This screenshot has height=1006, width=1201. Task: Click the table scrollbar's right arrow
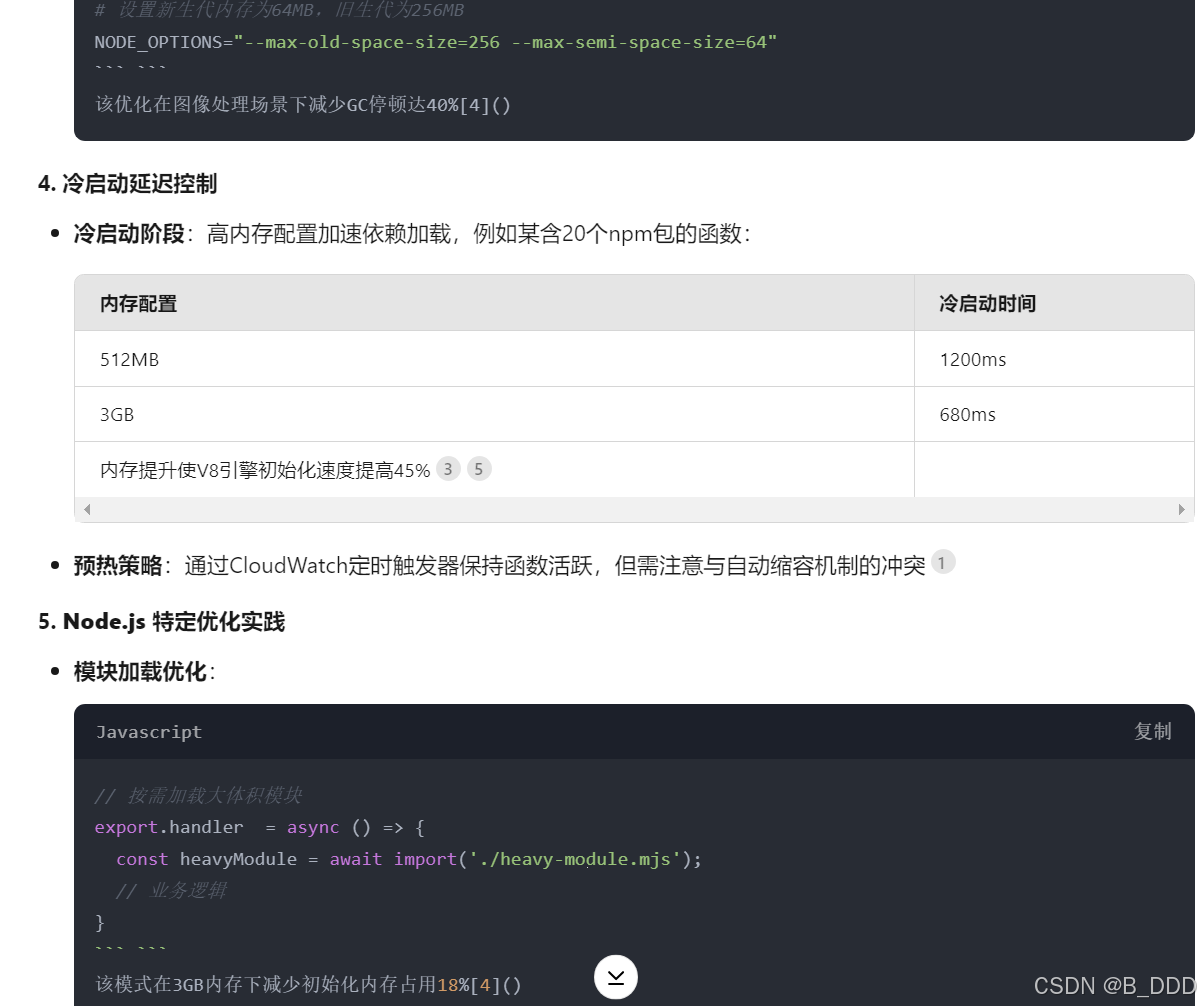pyautogui.click(x=1182, y=509)
